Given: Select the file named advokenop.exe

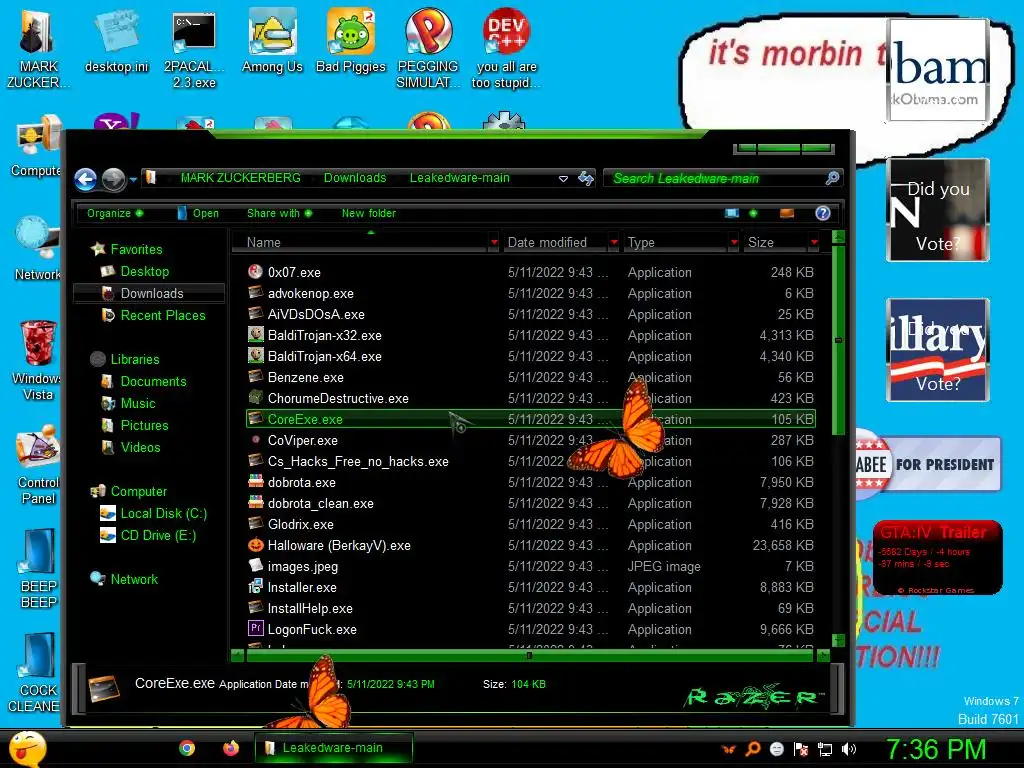Looking at the screenshot, I should coord(311,293).
